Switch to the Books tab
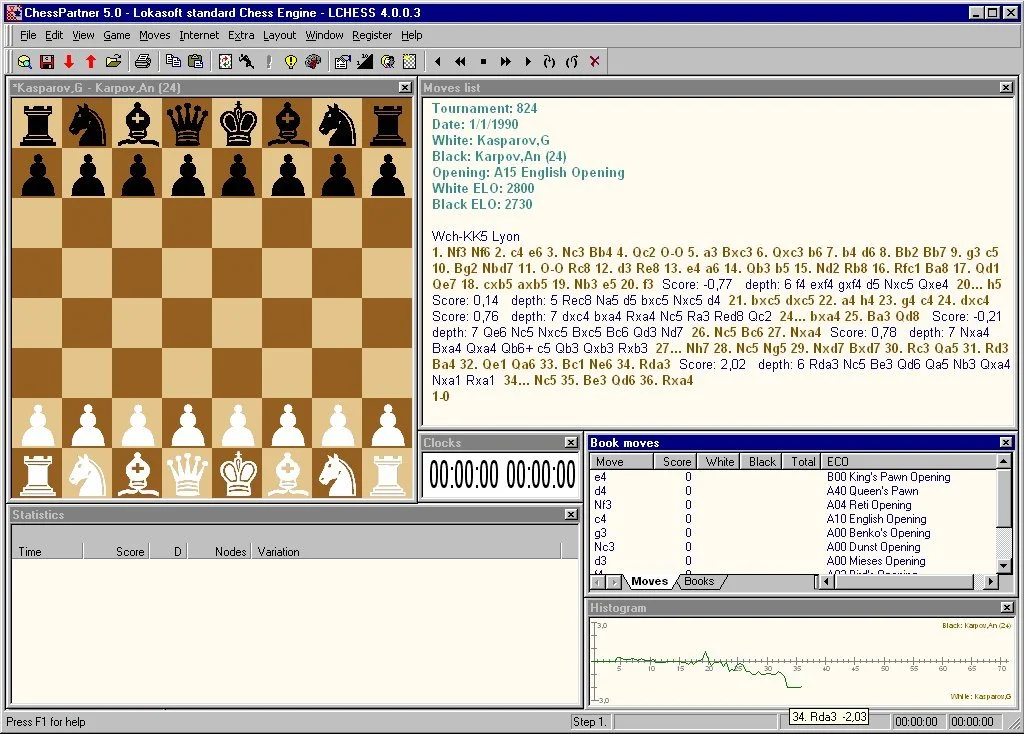 (698, 580)
